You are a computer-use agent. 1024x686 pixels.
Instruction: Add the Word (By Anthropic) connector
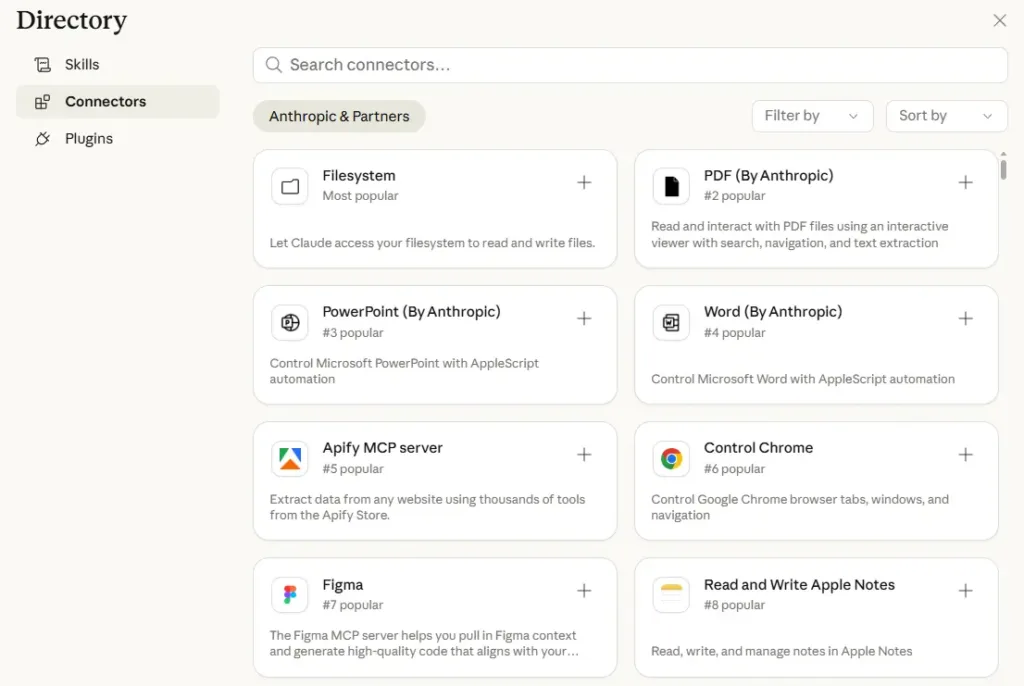(965, 318)
